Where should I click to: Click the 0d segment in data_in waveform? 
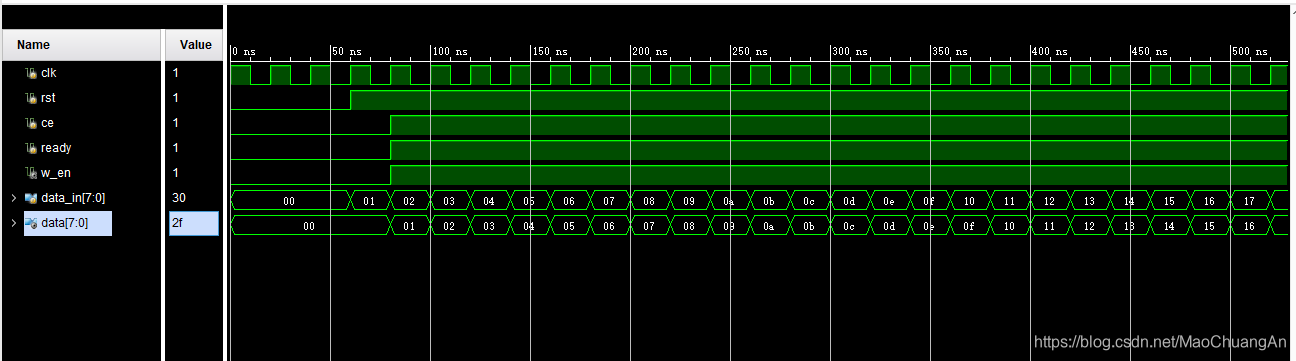tap(849, 201)
